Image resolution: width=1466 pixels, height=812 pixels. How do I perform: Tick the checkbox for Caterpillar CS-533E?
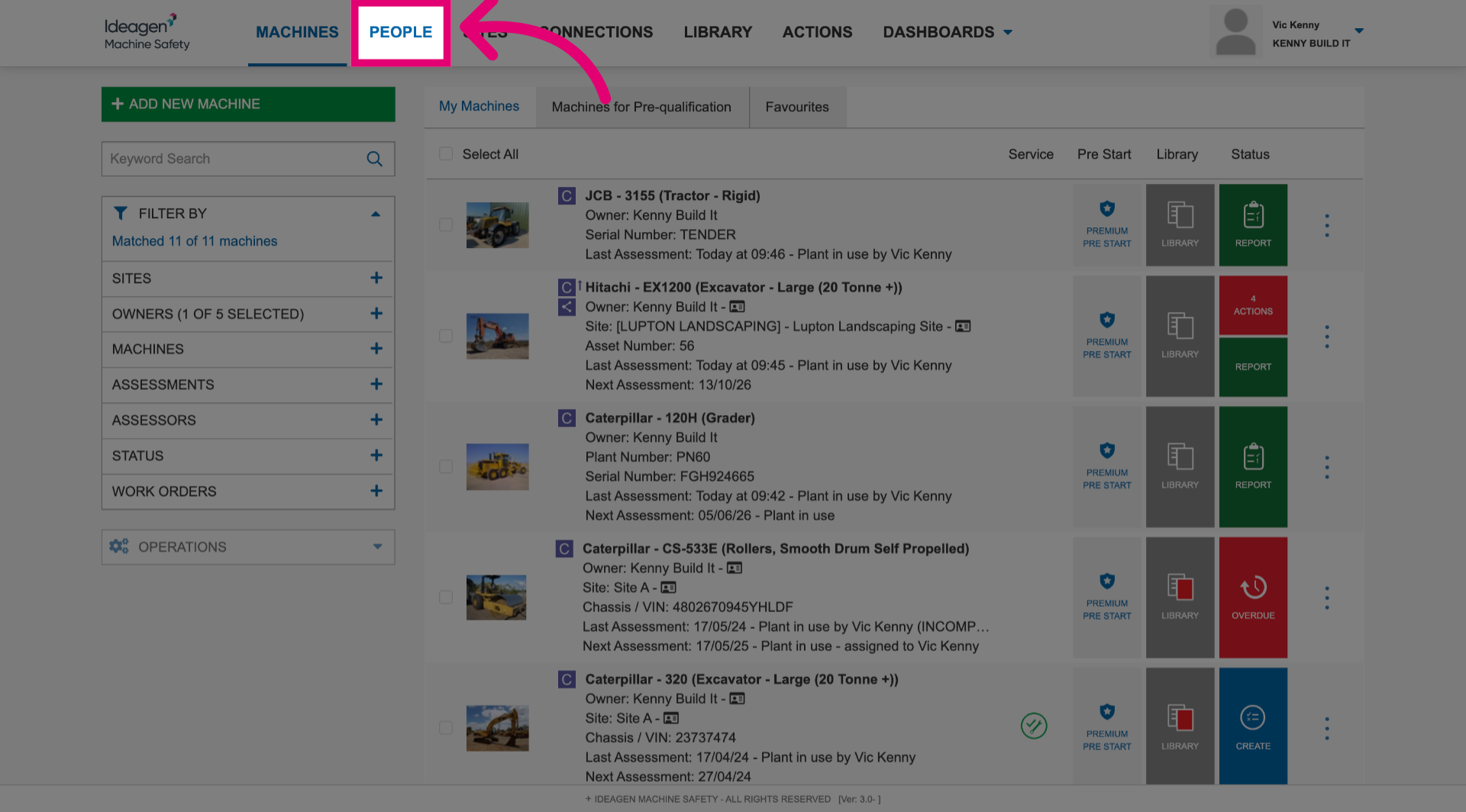click(446, 598)
